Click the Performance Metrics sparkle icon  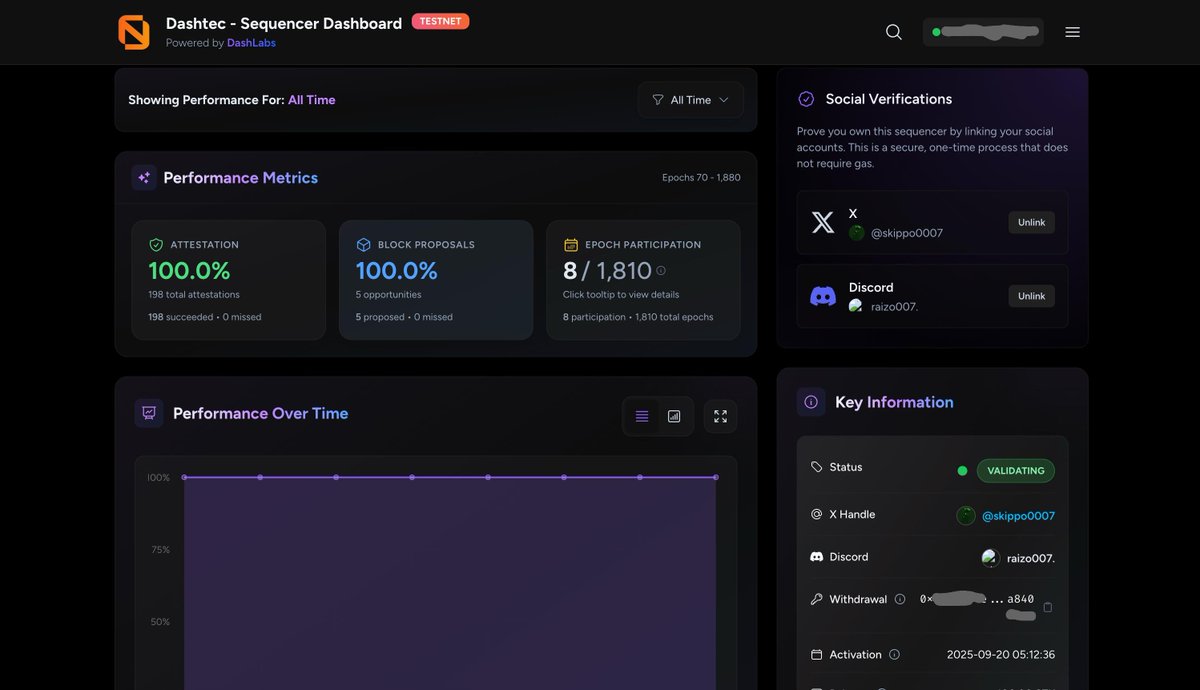(144, 178)
